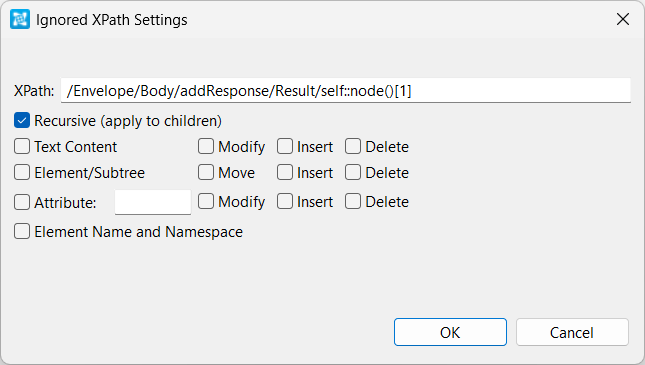Image resolution: width=645 pixels, height=365 pixels.
Task: Click into the XPath input field
Action: (x=346, y=91)
